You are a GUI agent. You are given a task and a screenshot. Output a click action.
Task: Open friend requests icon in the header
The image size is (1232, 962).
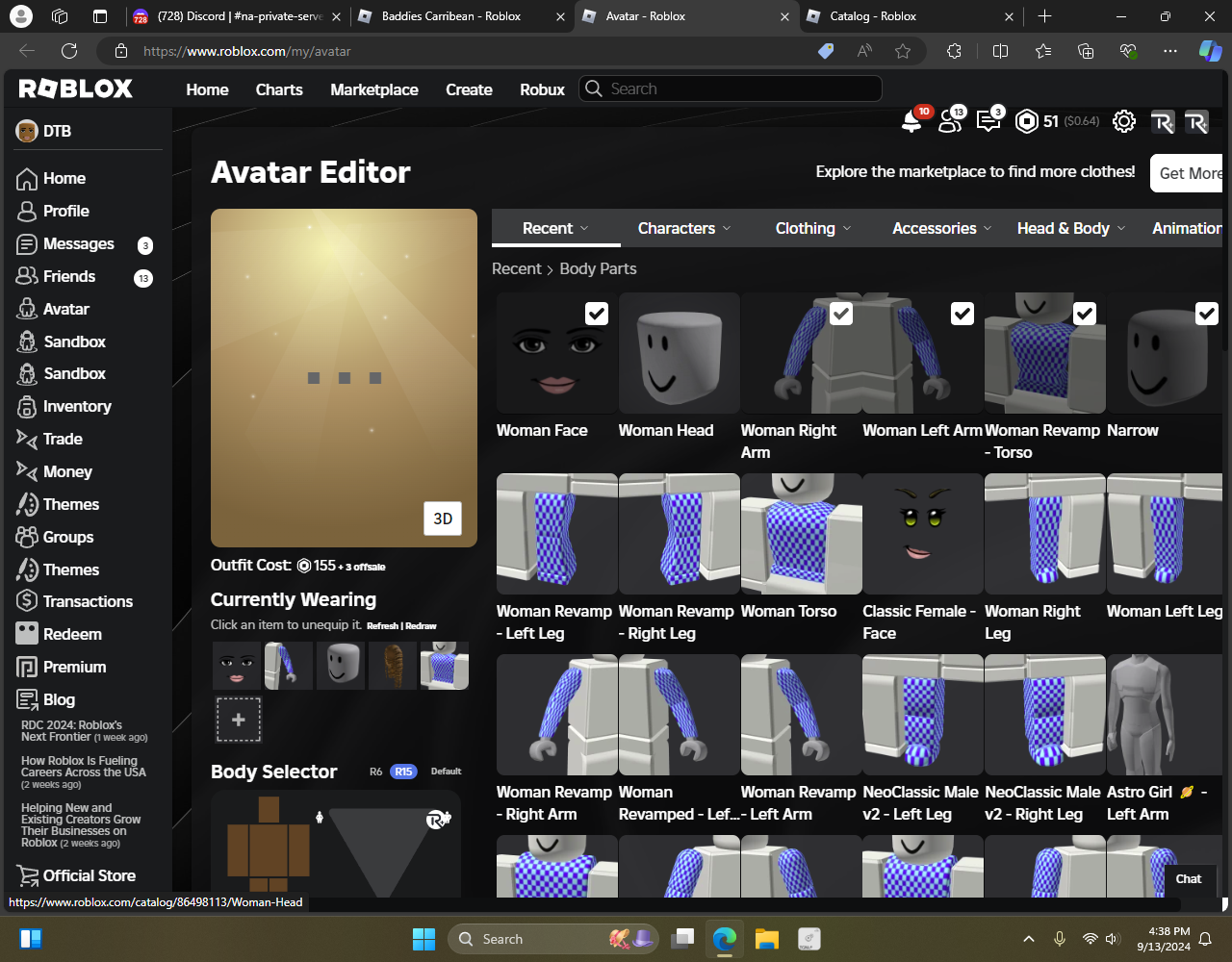[951, 121]
